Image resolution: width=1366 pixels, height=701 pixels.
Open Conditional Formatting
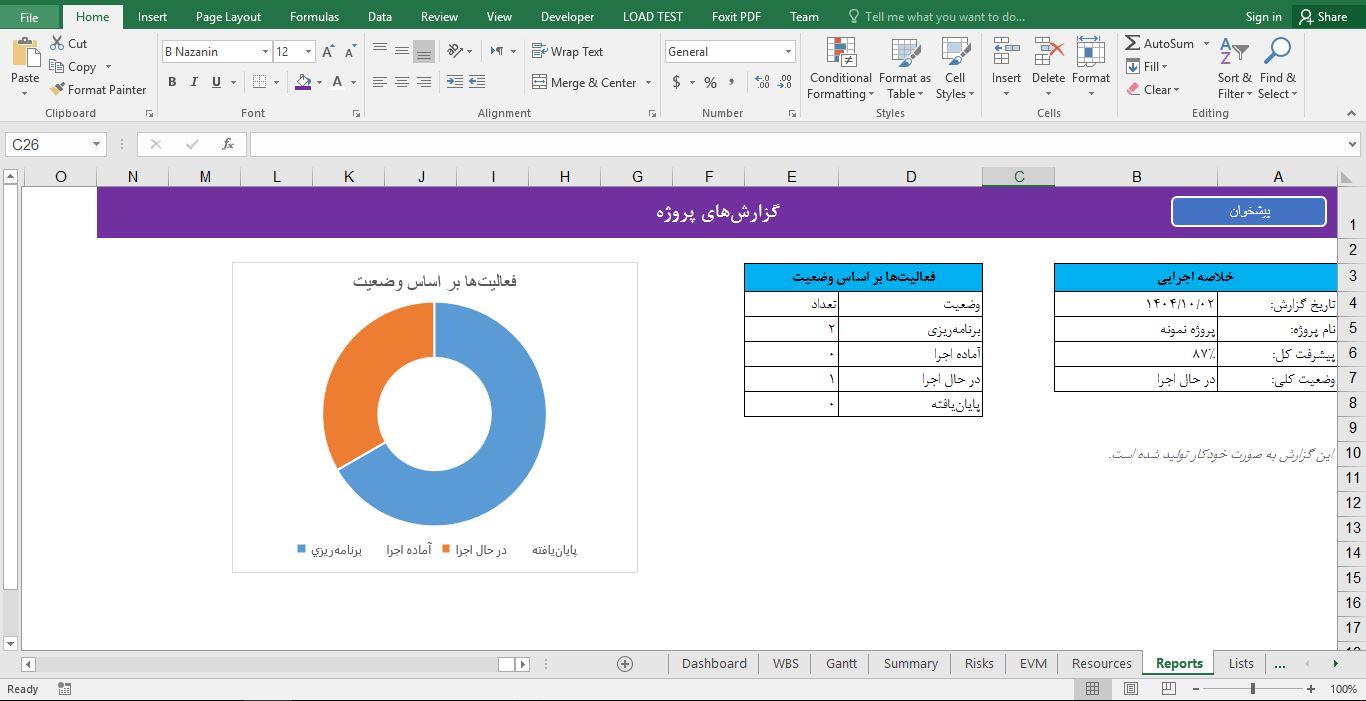(839, 67)
